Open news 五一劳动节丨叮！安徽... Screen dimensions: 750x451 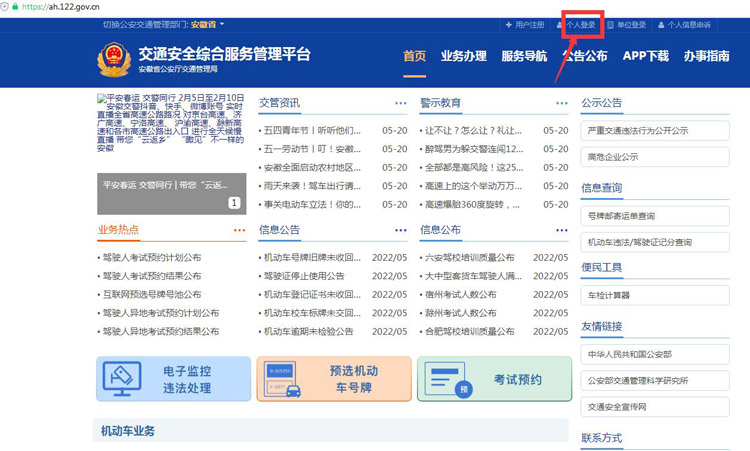[312, 149]
